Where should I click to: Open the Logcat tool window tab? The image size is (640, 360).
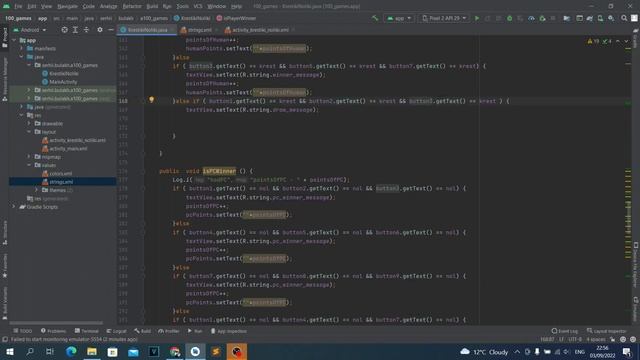[116, 331]
